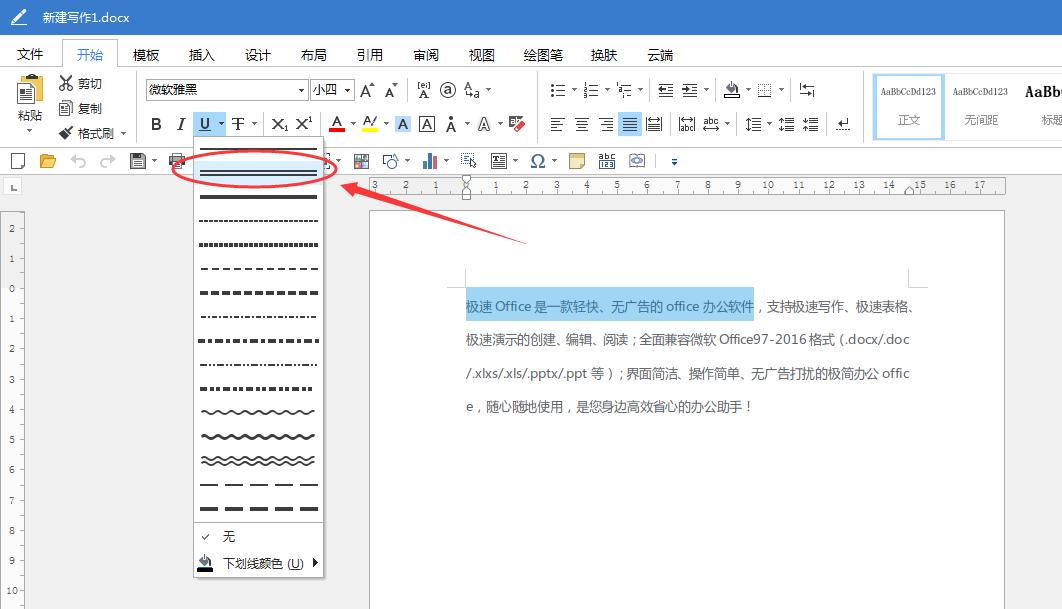This screenshot has width=1062, height=609.
Task: Apply the 正文 paragraph style
Action: 908,105
